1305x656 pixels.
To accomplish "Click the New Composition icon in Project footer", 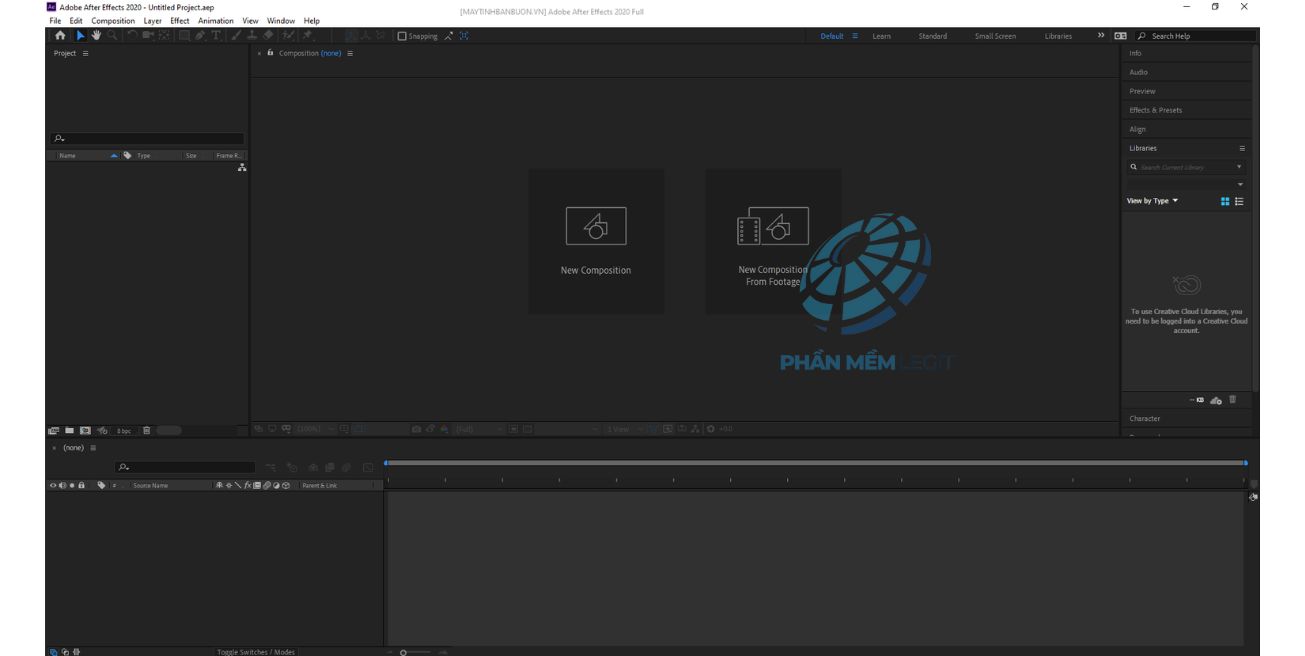I will click(85, 430).
